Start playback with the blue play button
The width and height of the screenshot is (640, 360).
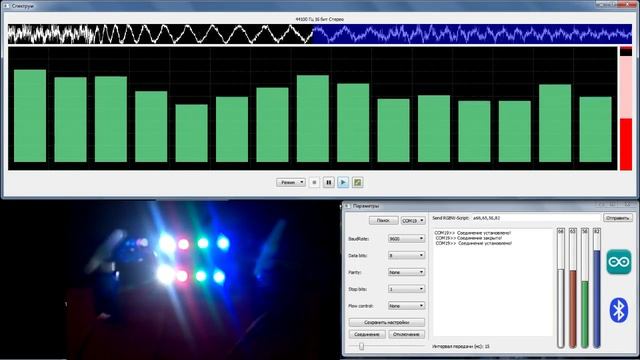click(343, 182)
